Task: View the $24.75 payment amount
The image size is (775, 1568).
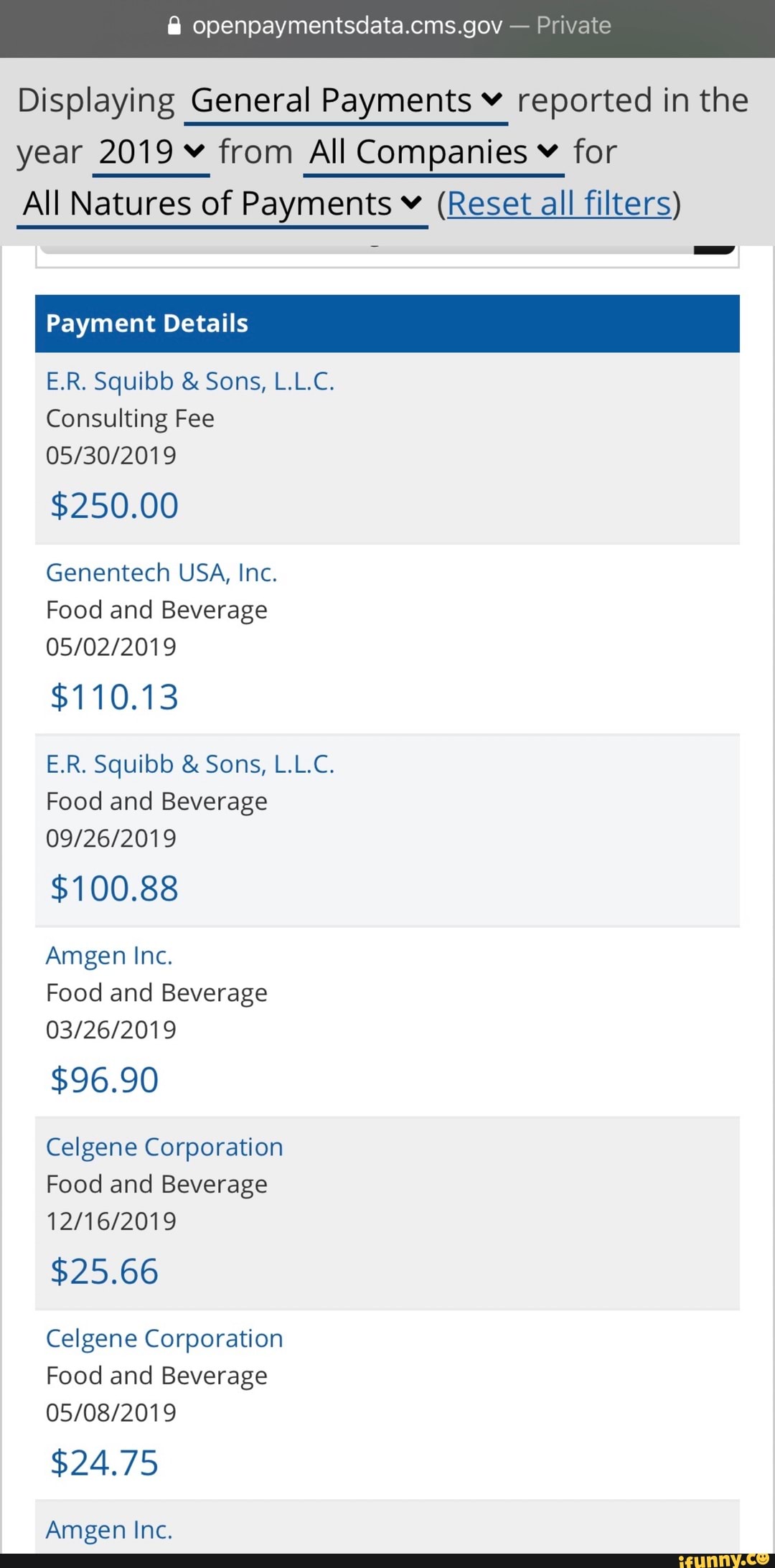Action: 104,1464
